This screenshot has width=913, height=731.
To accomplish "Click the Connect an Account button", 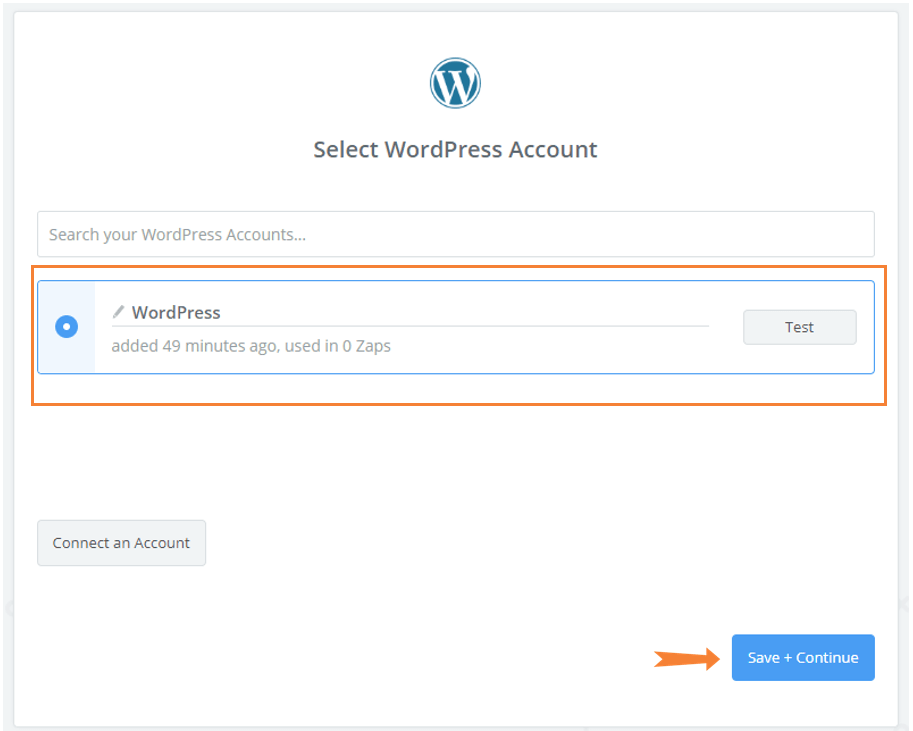I will pos(121,543).
